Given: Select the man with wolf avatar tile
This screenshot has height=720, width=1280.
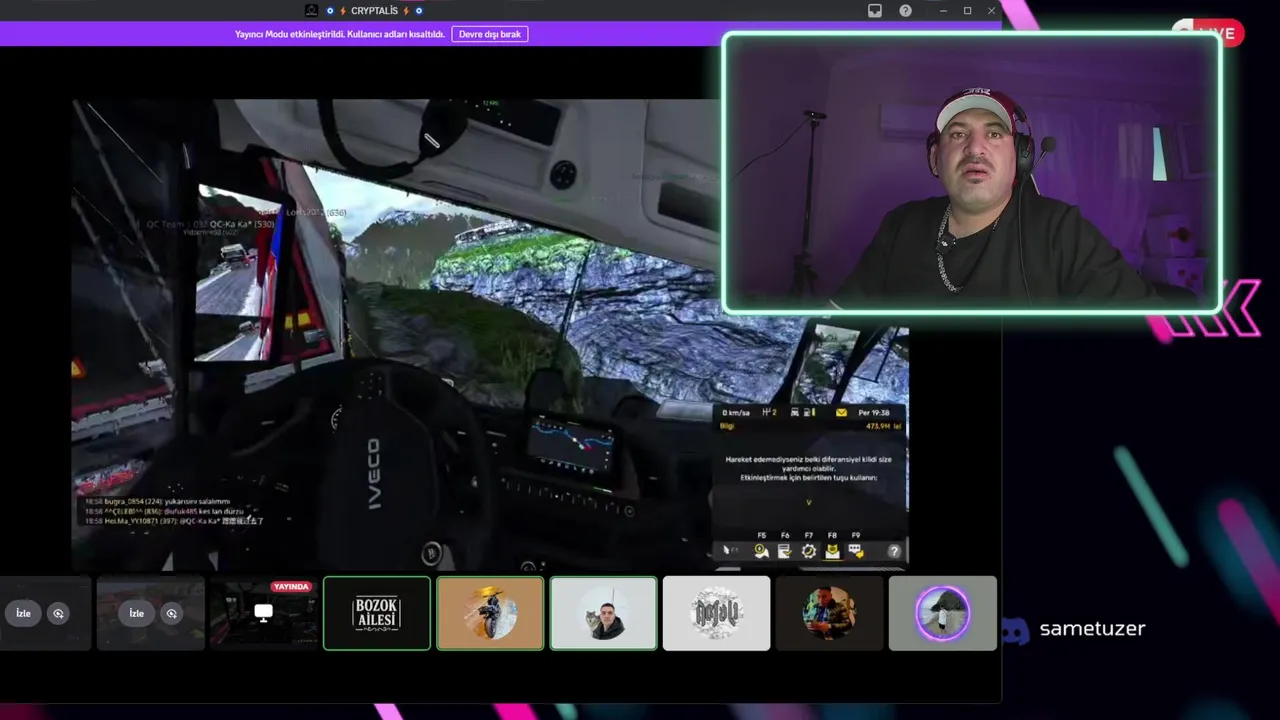Looking at the screenshot, I should coord(604,613).
